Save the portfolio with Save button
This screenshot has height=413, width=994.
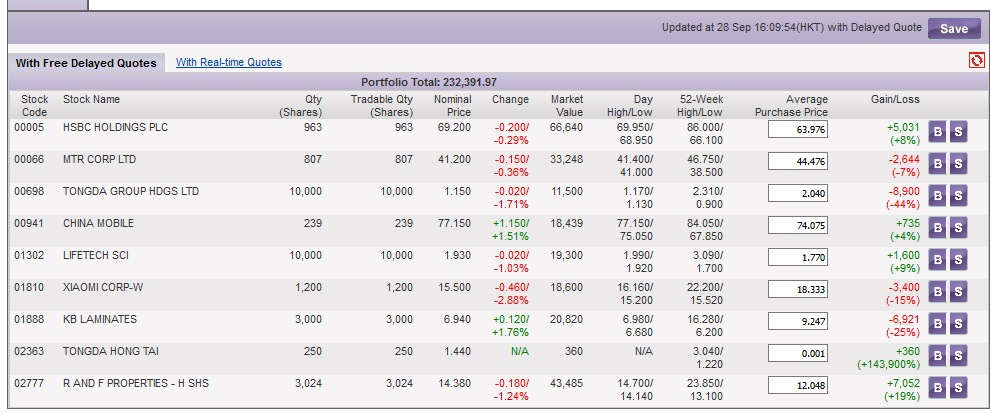pyautogui.click(x=953, y=29)
